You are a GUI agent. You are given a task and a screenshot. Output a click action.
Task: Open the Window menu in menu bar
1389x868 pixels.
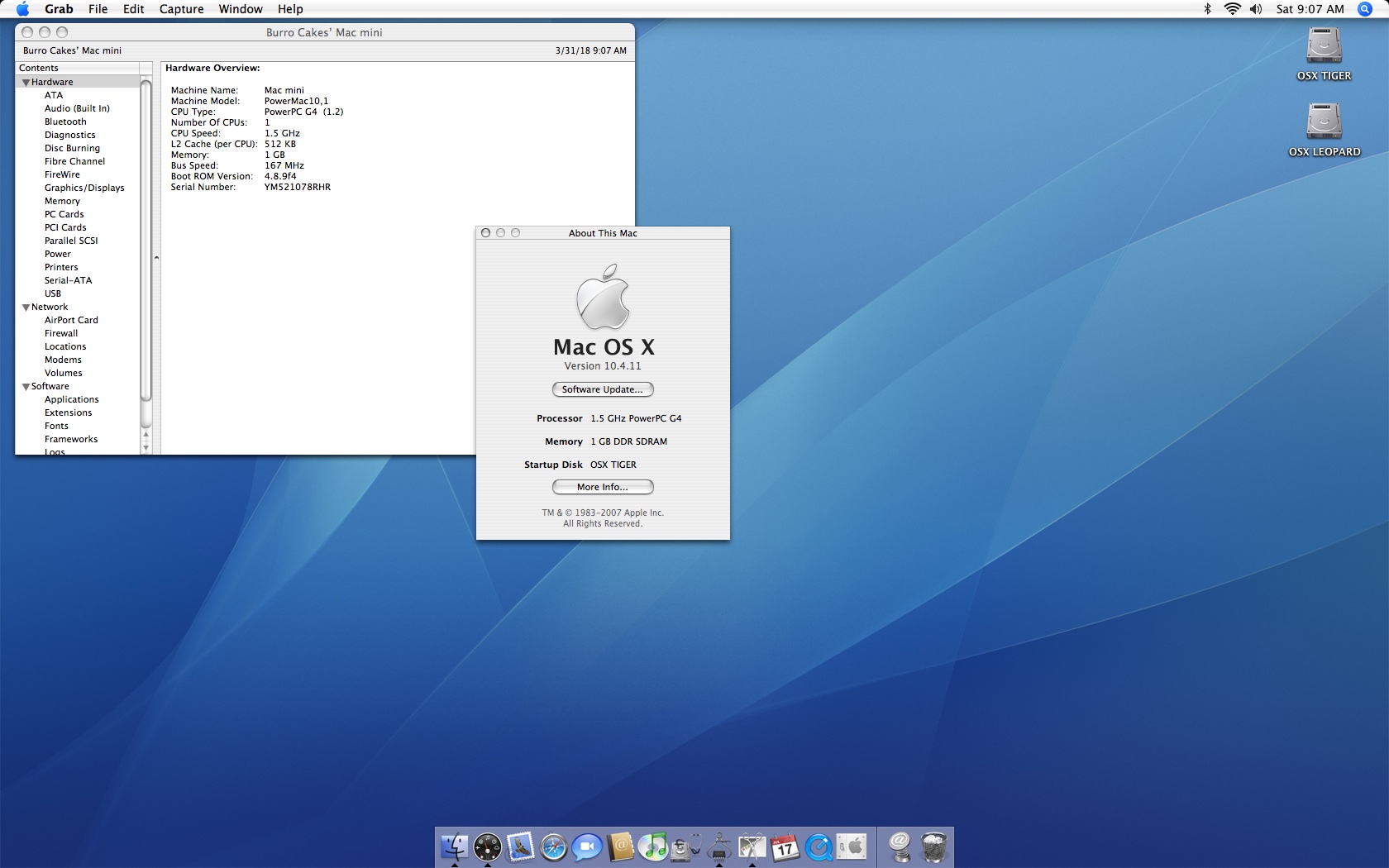point(241,9)
